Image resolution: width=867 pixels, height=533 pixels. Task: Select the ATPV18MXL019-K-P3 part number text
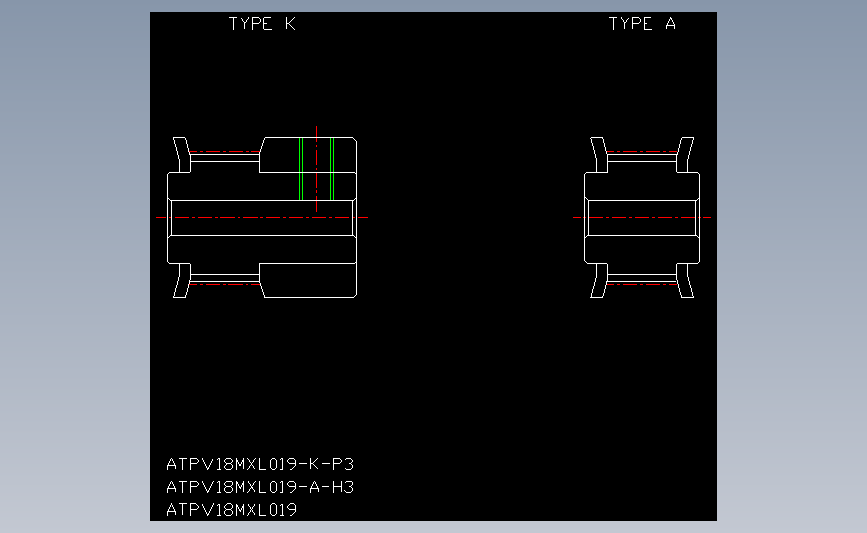point(260,464)
